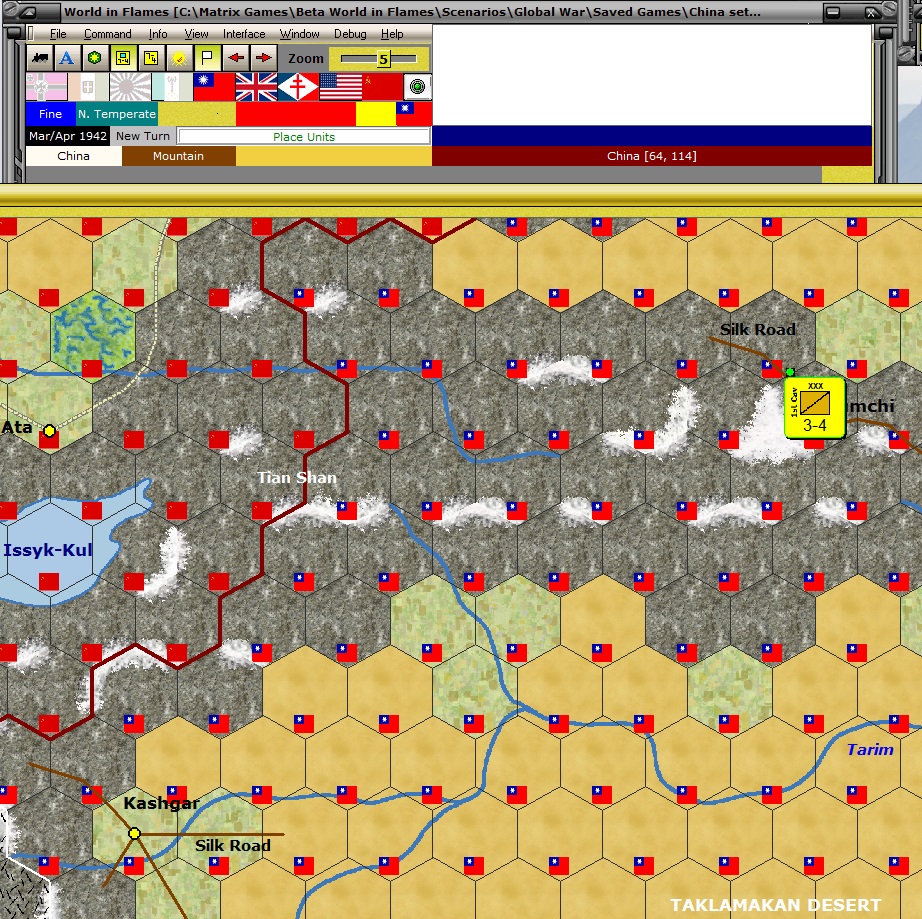Click the Silk Road label near Kashgar

233,846
